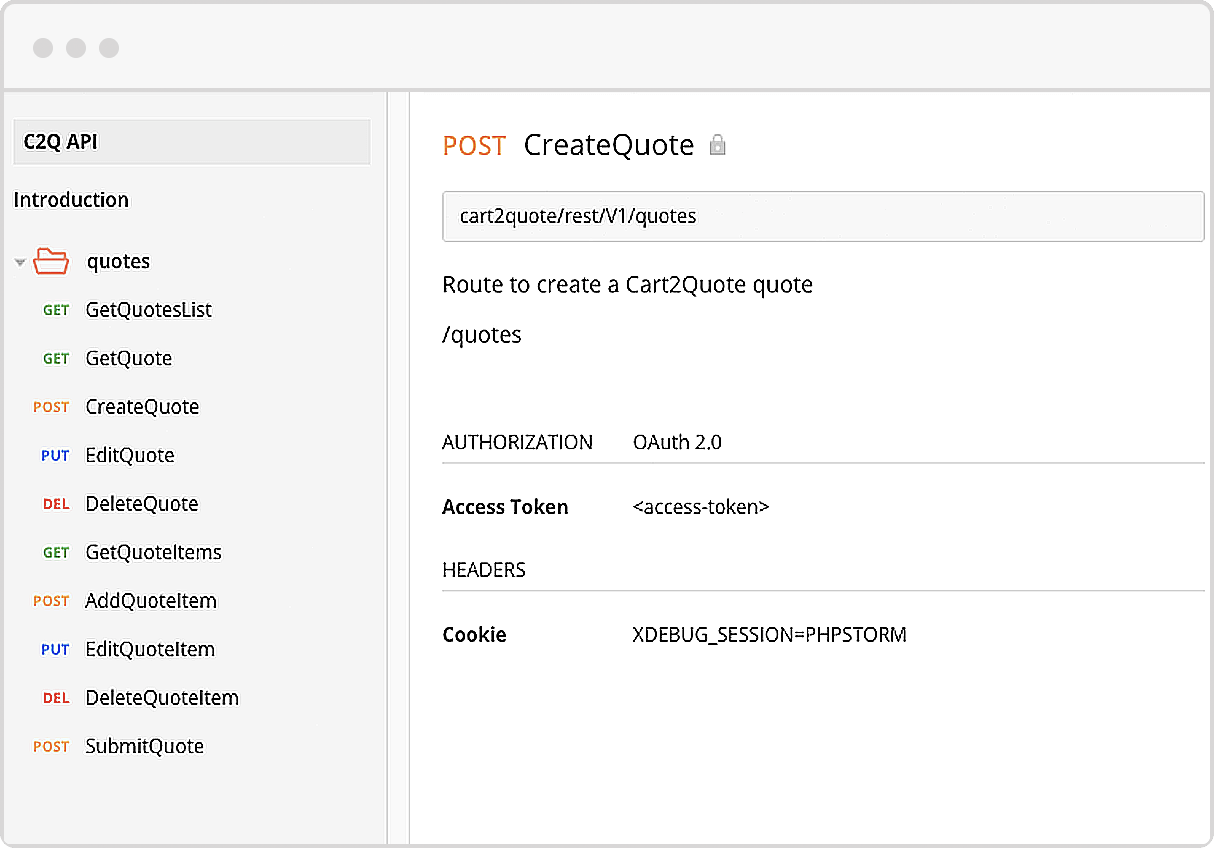Click the second gray window control dot
1214x848 pixels.
point(75,48)
